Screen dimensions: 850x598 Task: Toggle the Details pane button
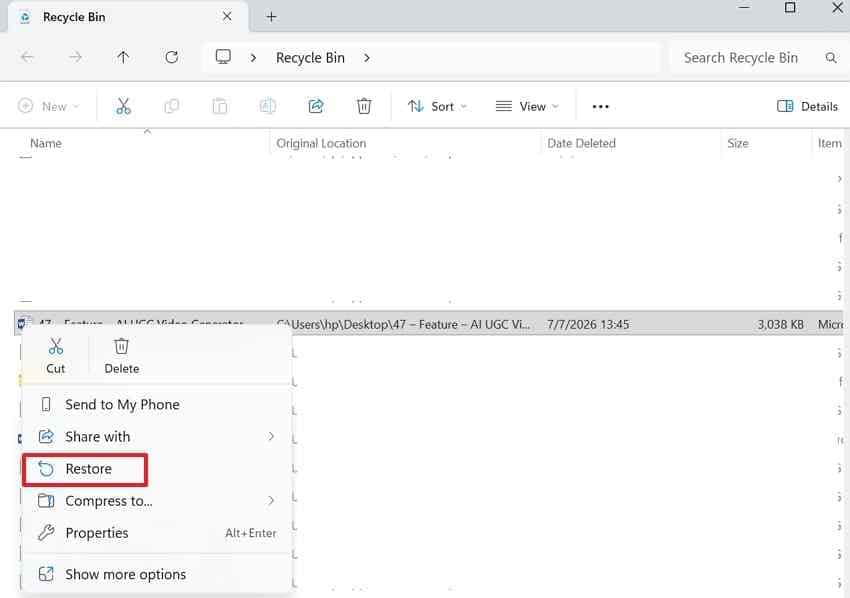tap(807, 106)
